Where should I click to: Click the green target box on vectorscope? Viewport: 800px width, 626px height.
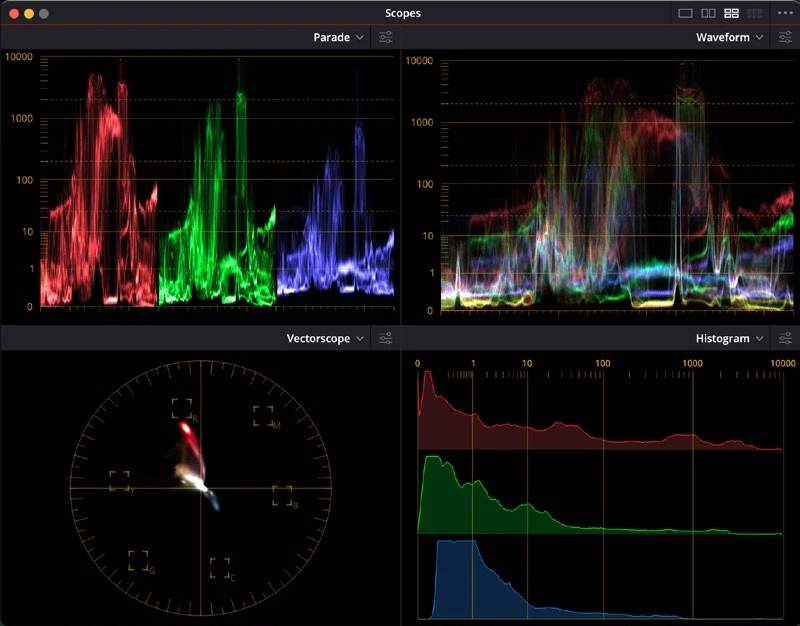coord(138,561)
